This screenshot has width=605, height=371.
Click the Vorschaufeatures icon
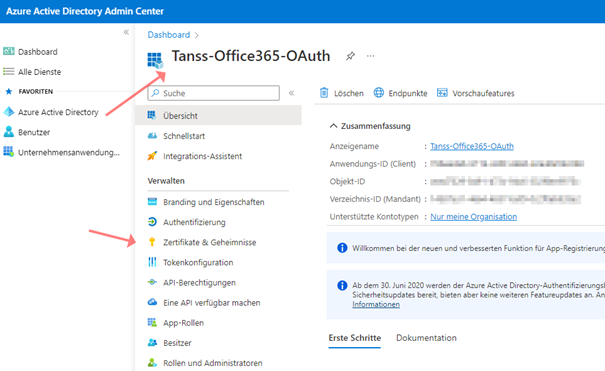pyautogui.click(x=442, y=93)
